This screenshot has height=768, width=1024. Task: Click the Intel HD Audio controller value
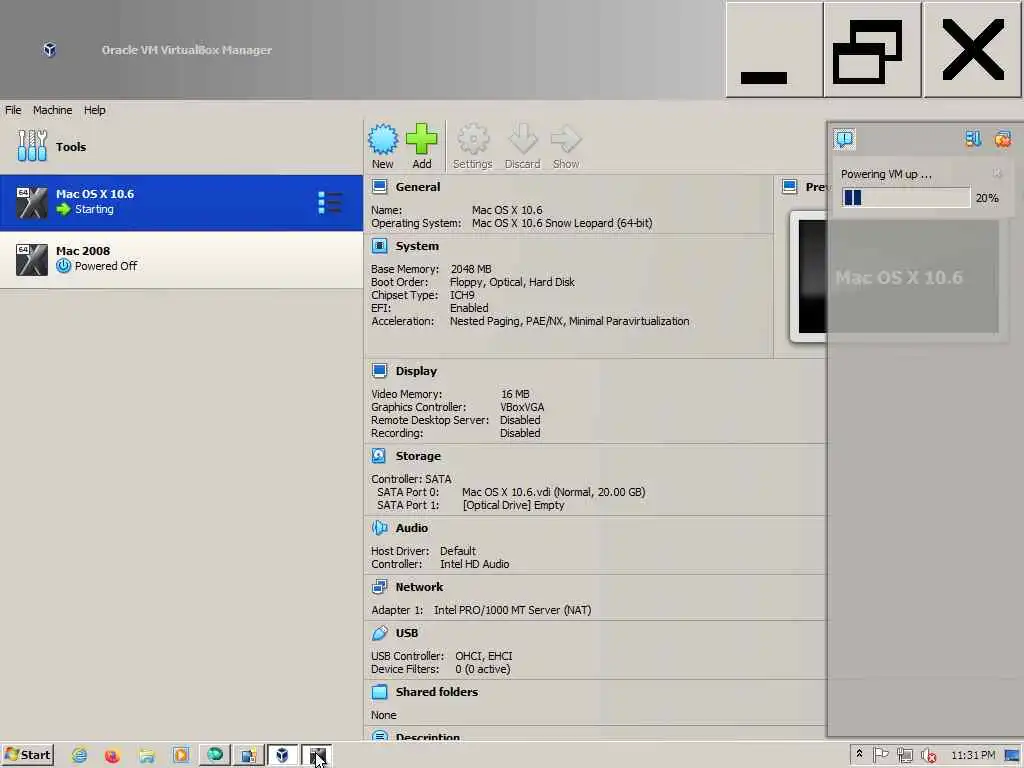point(474,564)
